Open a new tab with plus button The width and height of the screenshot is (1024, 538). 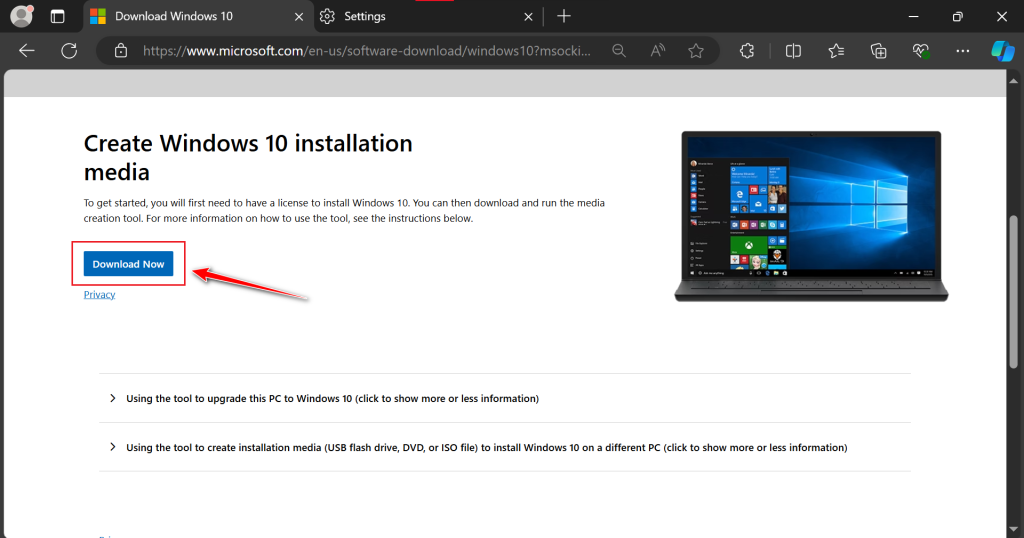coord(564,16)
